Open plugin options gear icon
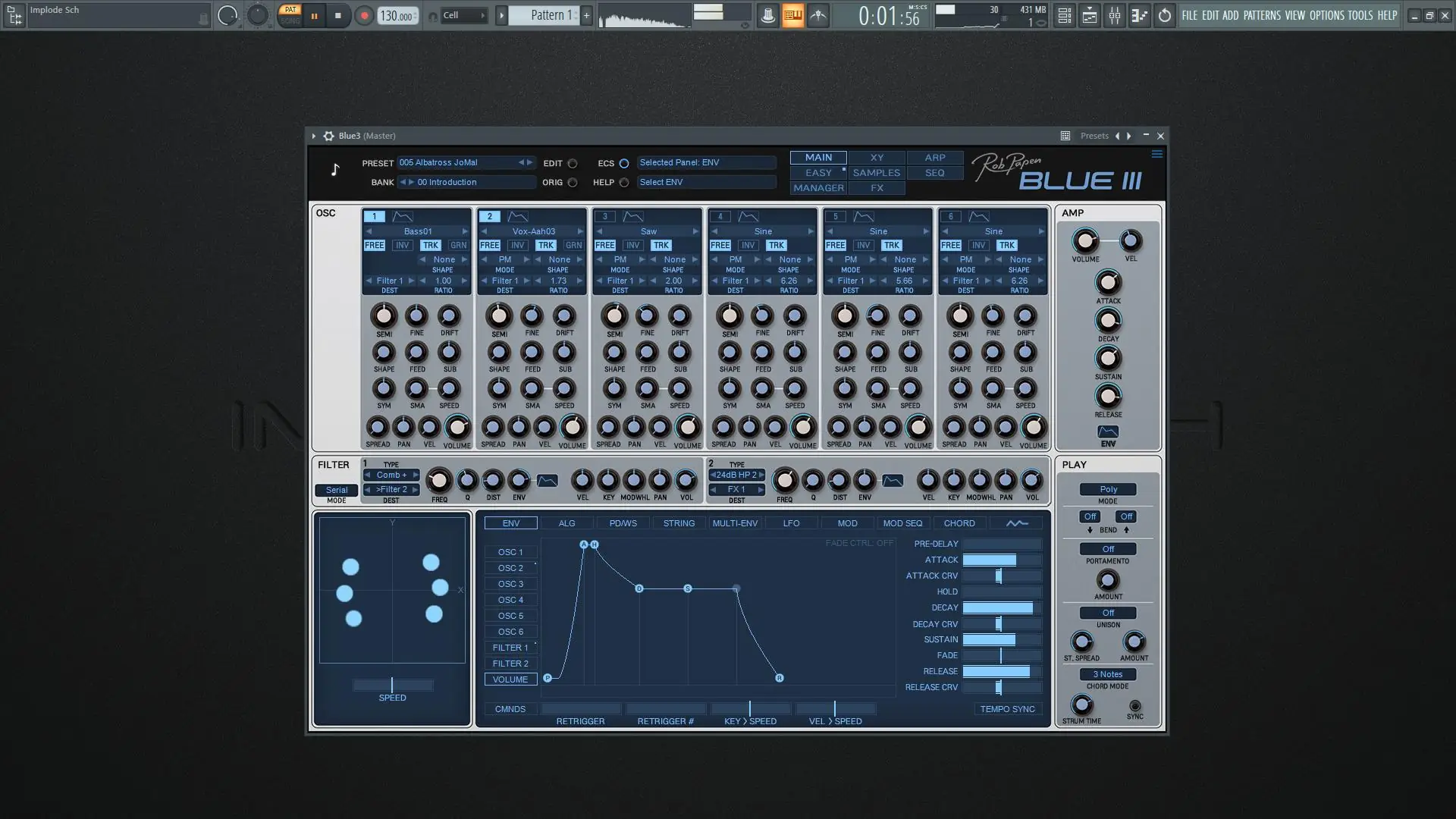The image size is (1456, 819). point(328,136)
